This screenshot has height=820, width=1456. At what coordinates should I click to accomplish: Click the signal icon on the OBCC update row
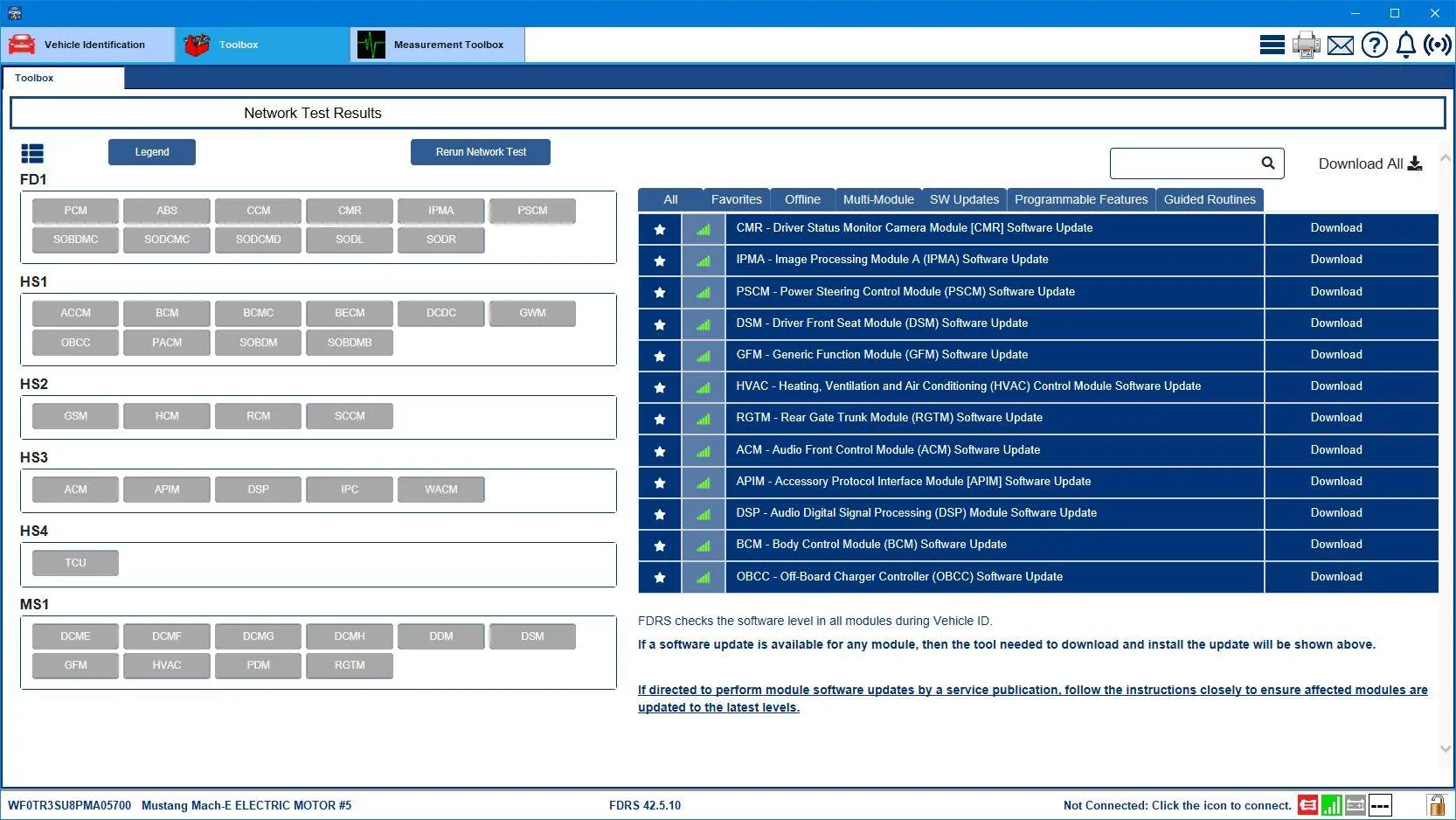click(704, 577)
